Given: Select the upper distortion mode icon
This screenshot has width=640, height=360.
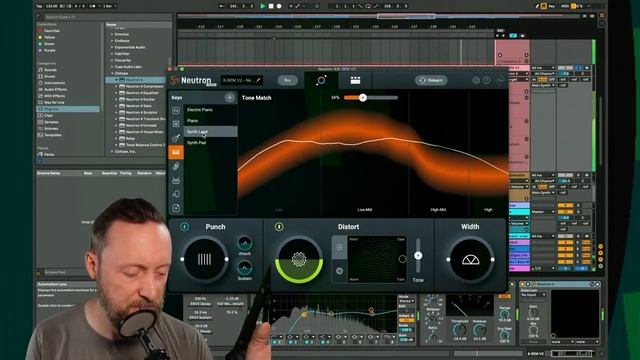Looking at the screenshot, I should 339,247.
